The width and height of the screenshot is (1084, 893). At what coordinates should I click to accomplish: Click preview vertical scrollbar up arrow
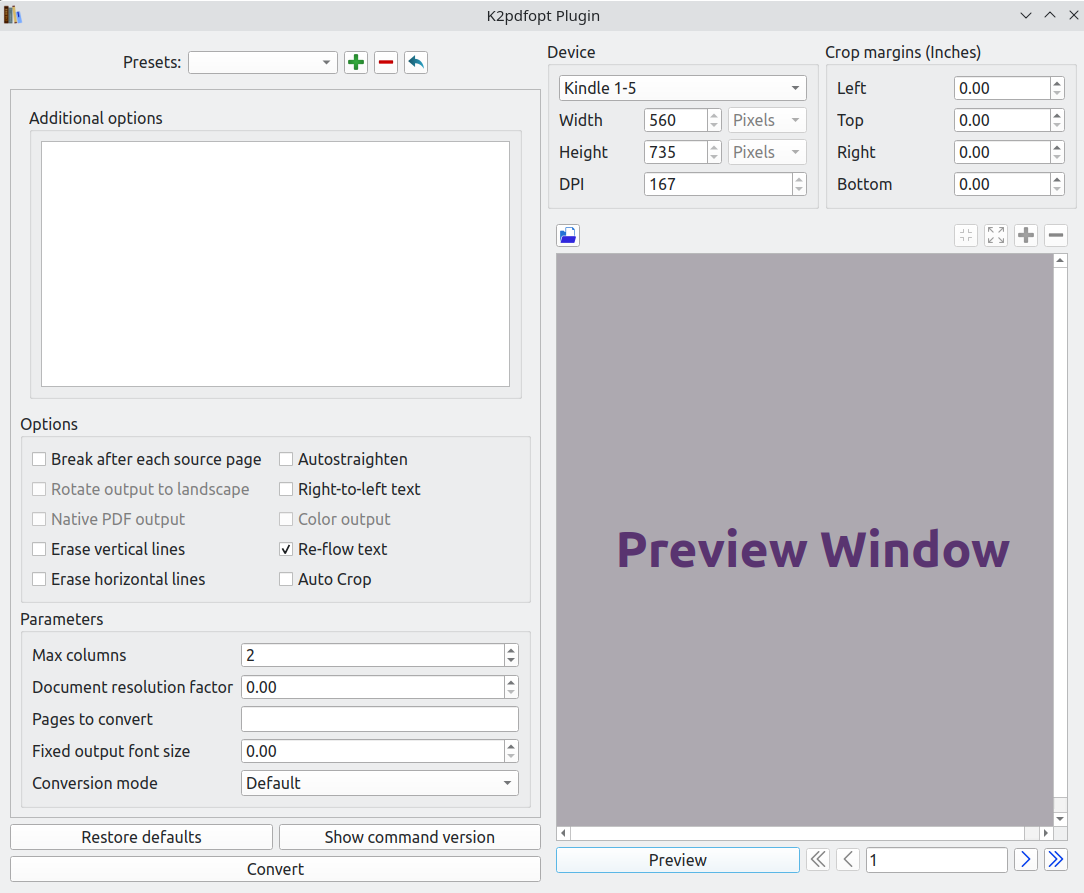1060,261
